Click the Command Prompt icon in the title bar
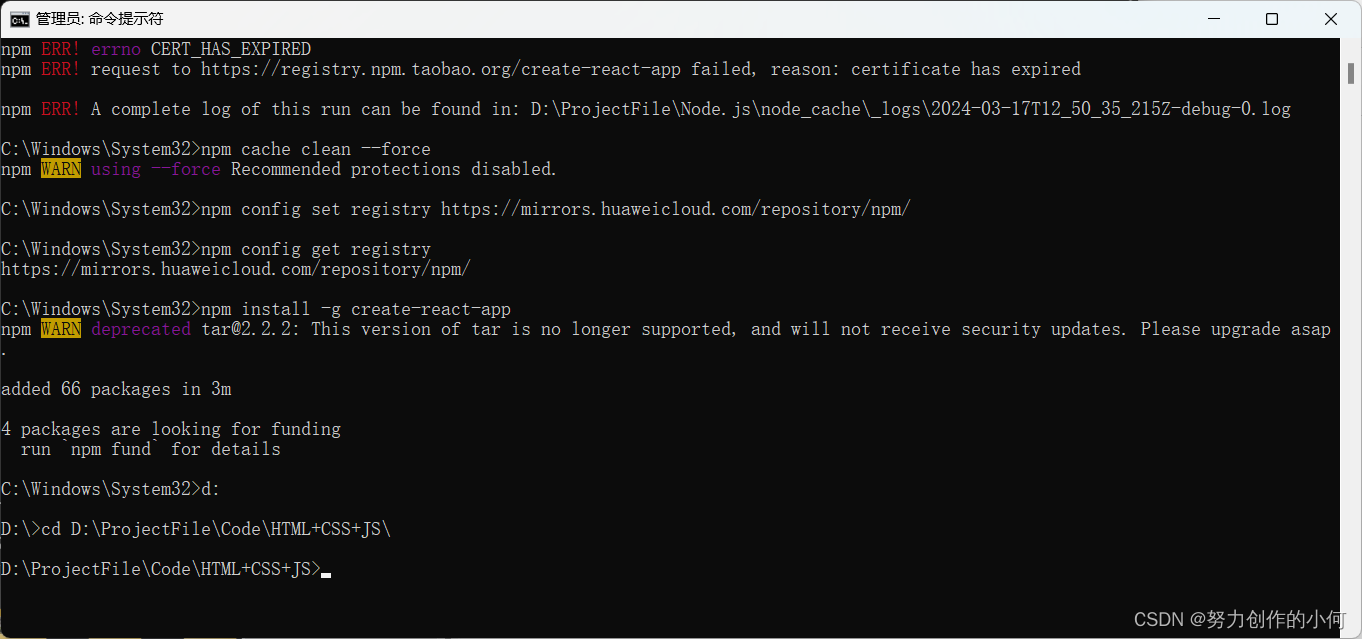This screenshot has width=1362, height=639. click(x=19, y=18)
